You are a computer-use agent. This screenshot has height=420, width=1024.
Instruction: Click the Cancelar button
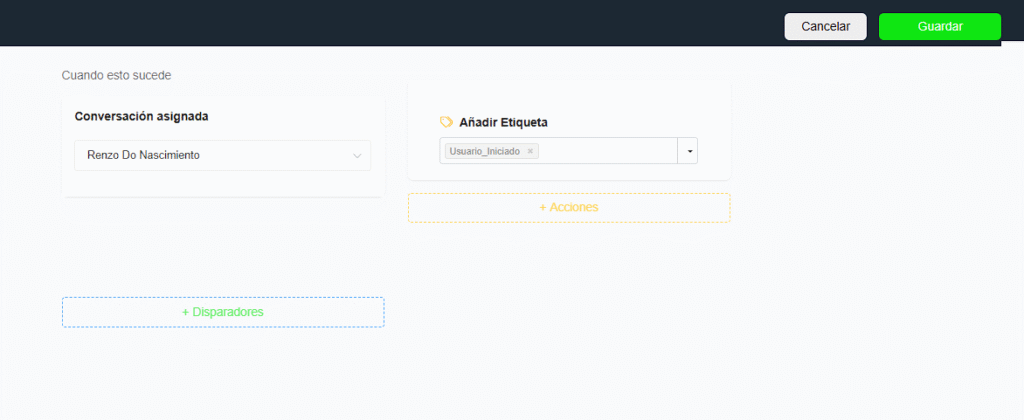(825, 27)
